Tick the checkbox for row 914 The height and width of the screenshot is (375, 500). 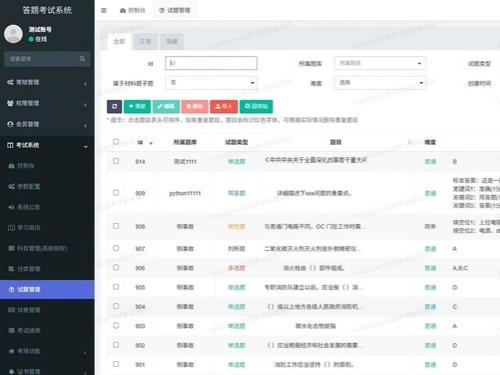116,161
